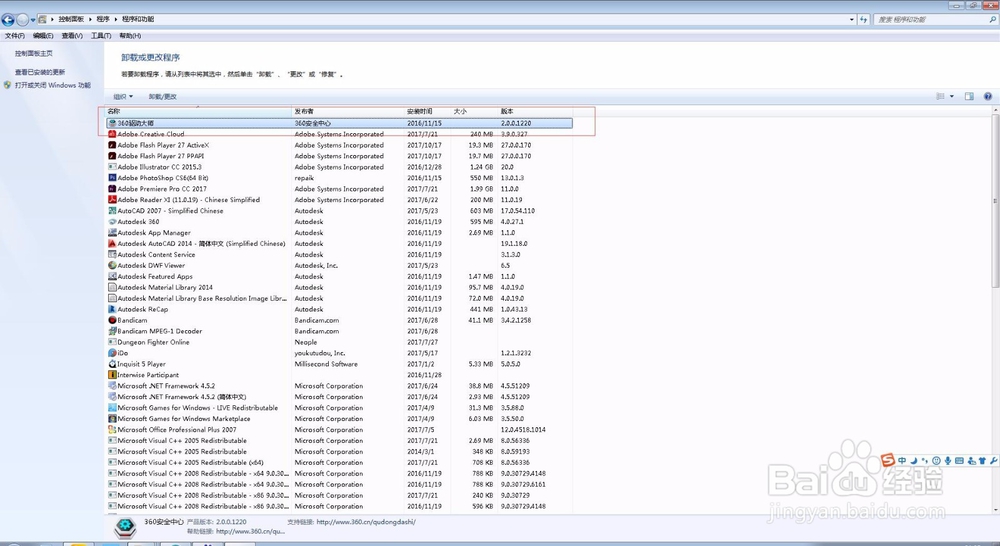Expand the 组织 dropdown
The height and width of the screenshot is (546, 1000).
point(123,97)
